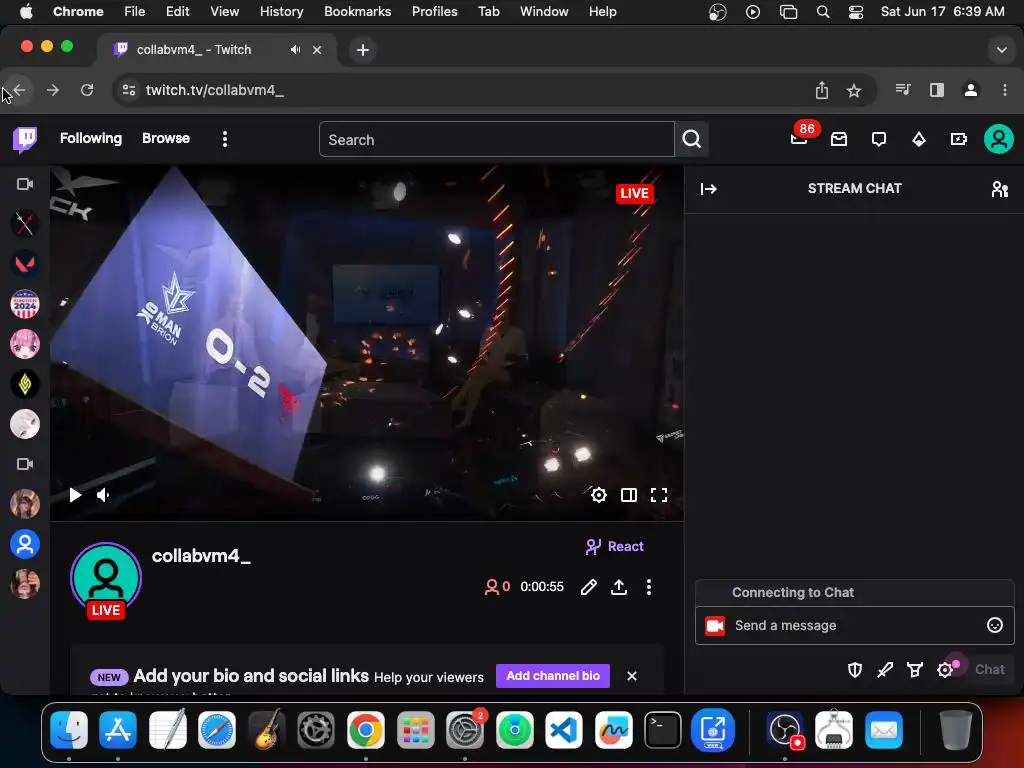Click the Add channel bio button
Viewport: 1024px width, 768px height.
[x=553, y=676]
